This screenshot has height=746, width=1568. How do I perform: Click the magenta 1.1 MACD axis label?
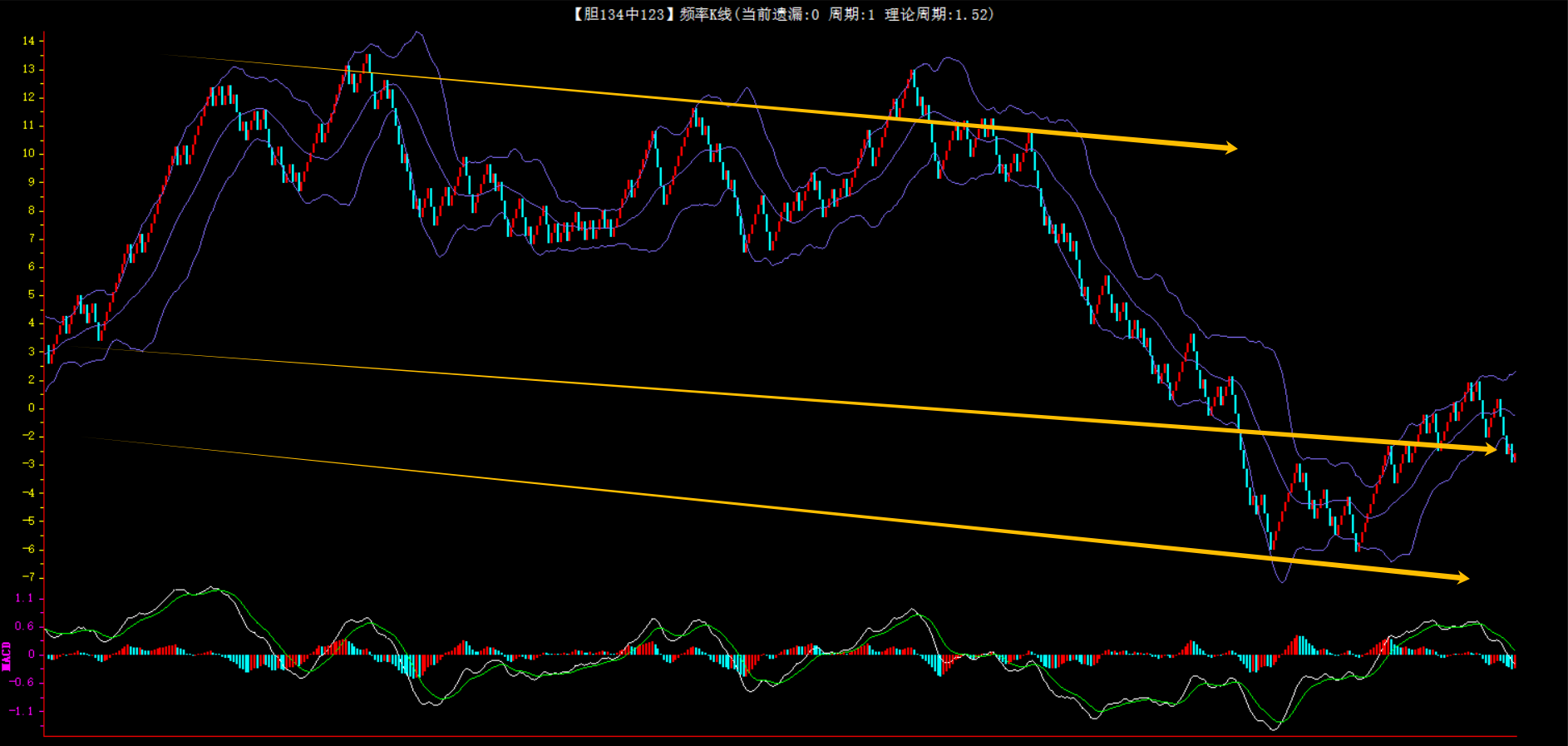(24, 598)
